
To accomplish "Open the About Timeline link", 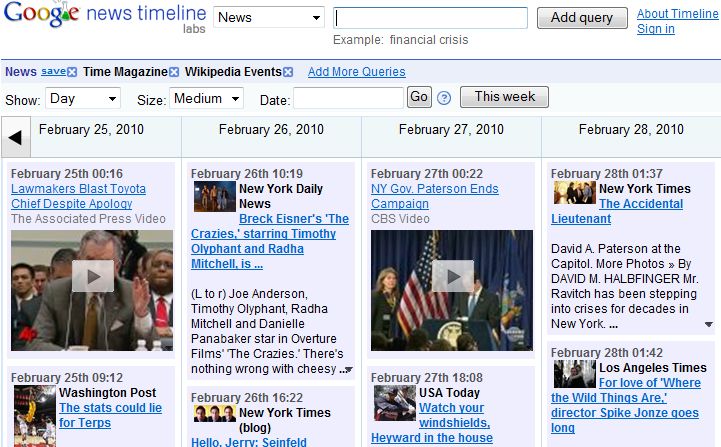I will point(677,14).
